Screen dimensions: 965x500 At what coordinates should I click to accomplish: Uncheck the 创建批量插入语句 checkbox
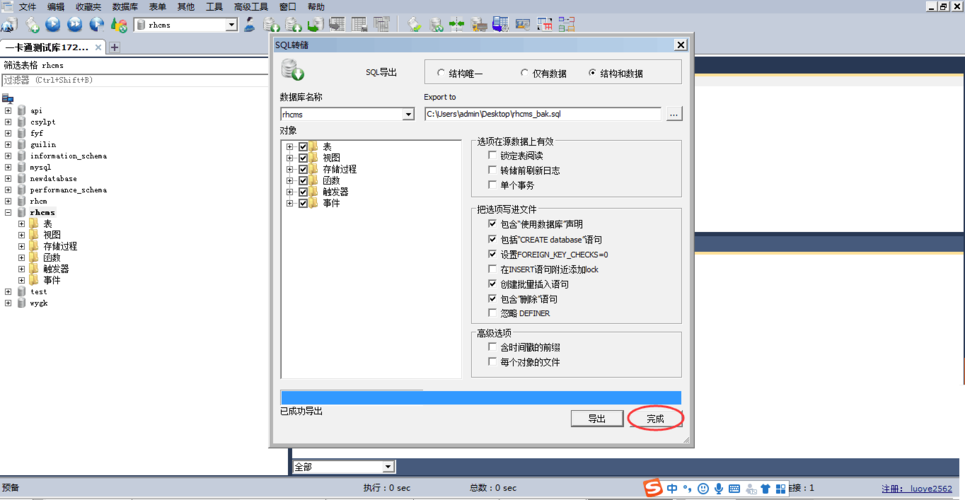pyautogui.click(x=492, y=284)
